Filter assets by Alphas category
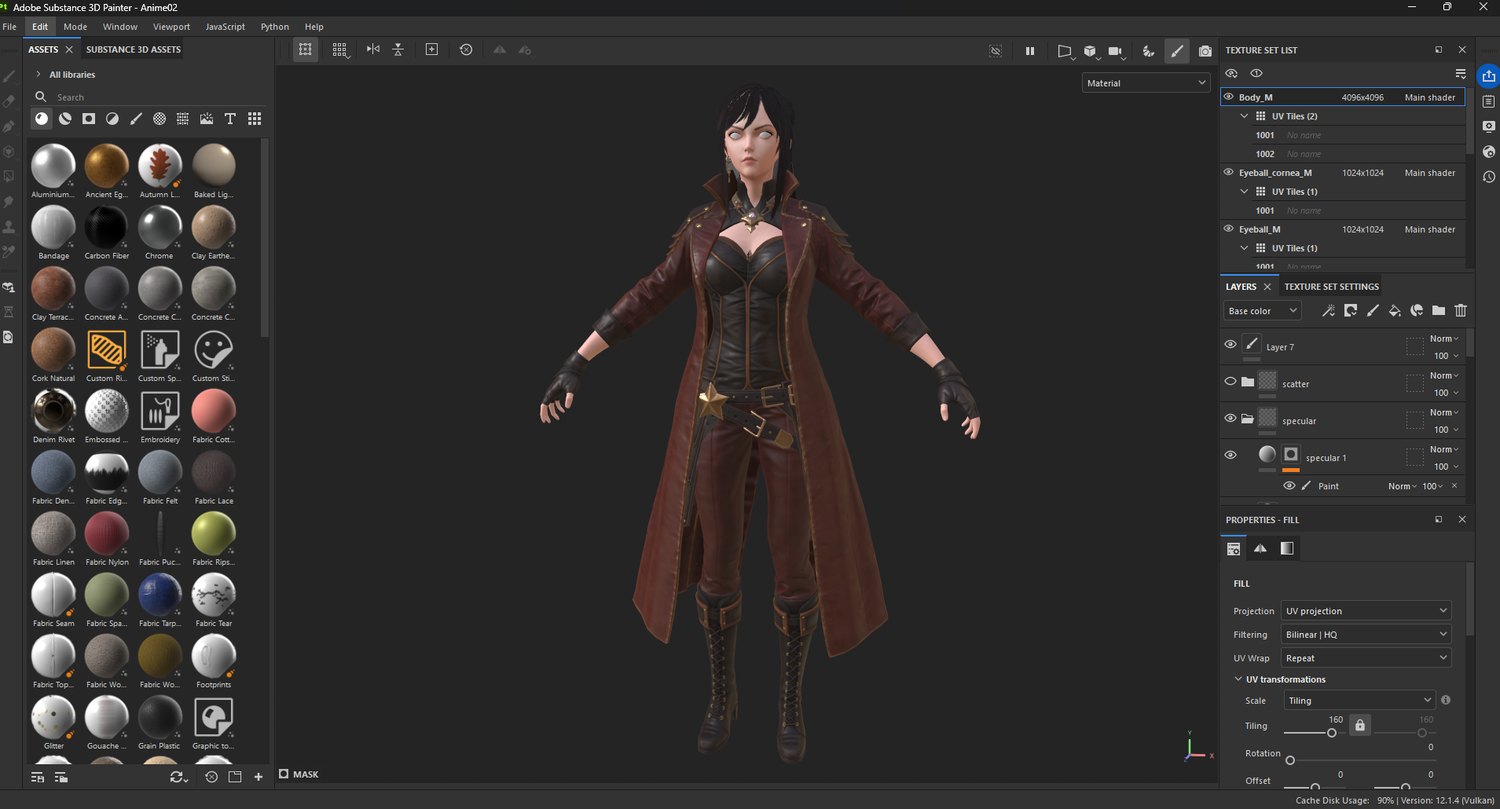 tap(159, 118)
